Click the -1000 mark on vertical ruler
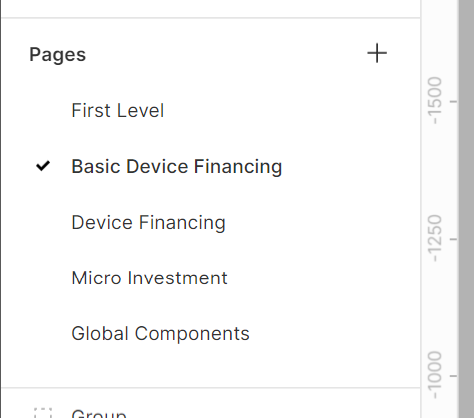Viewport: 474px width, 418px height. 435,375
